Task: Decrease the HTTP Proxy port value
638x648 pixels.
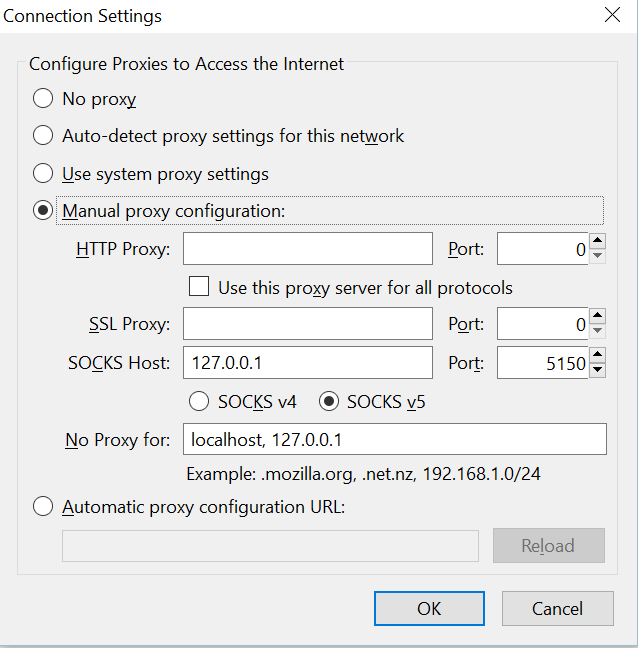Action: tap(598, 256)
